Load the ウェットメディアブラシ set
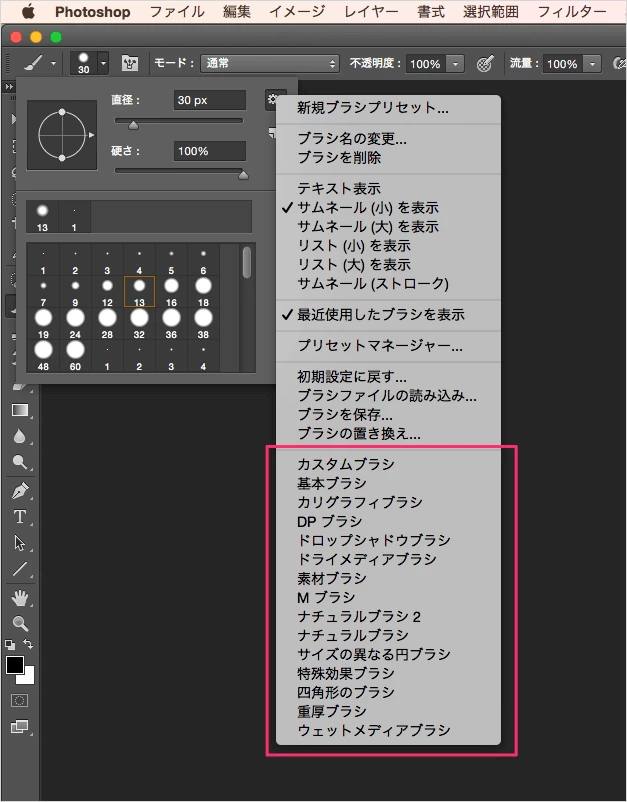 [374, 730]
